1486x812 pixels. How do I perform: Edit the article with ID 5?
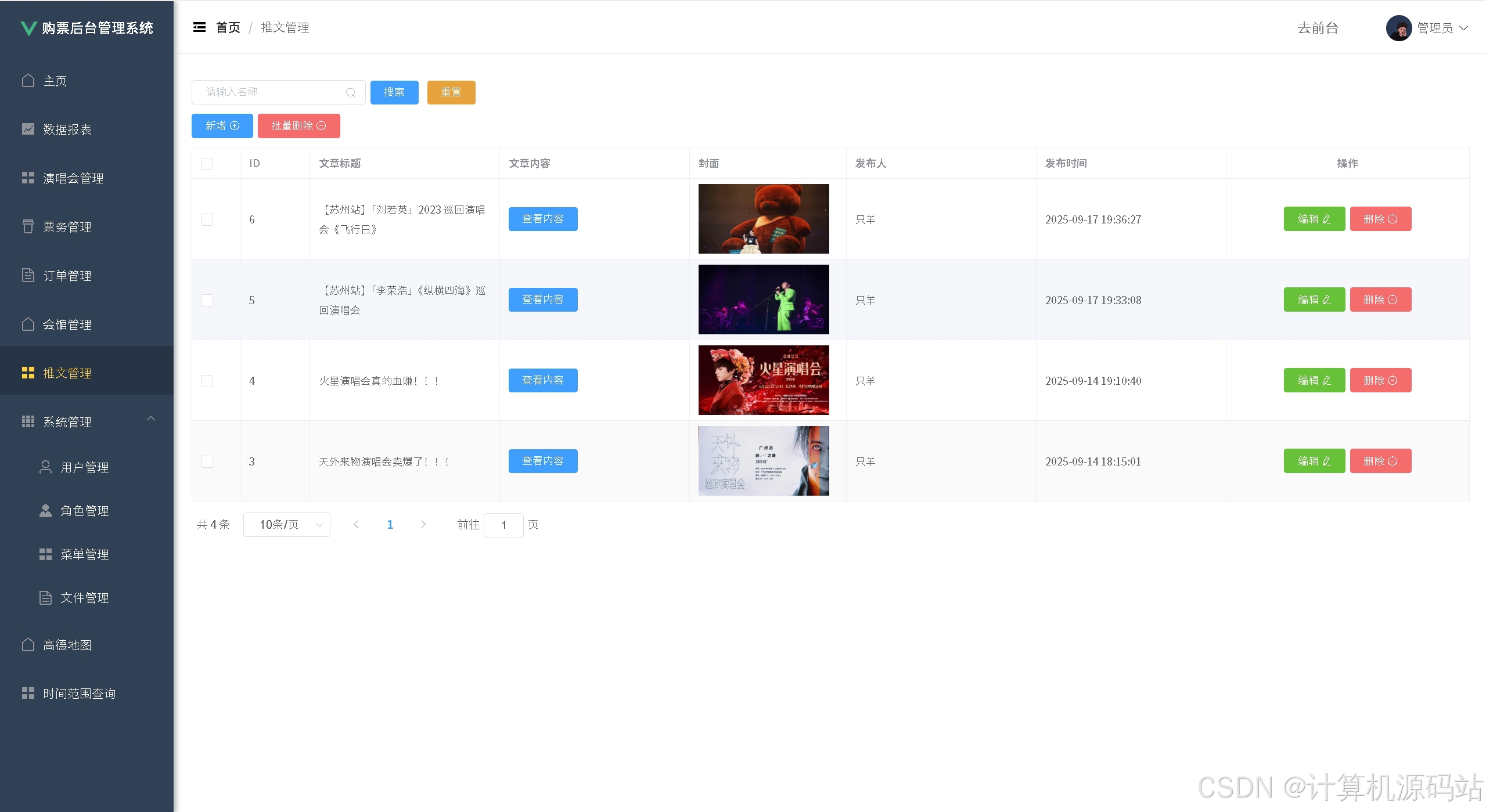(1314, 299)
